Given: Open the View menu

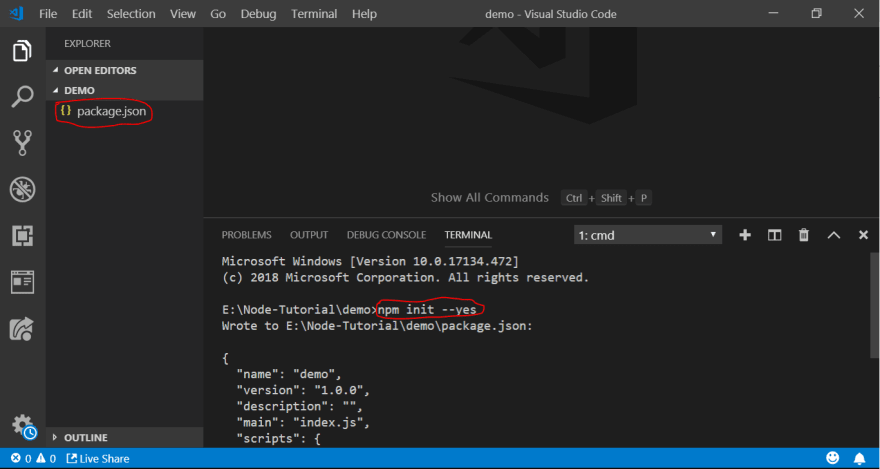Looking at the screenshot, I should coord(183,13).
